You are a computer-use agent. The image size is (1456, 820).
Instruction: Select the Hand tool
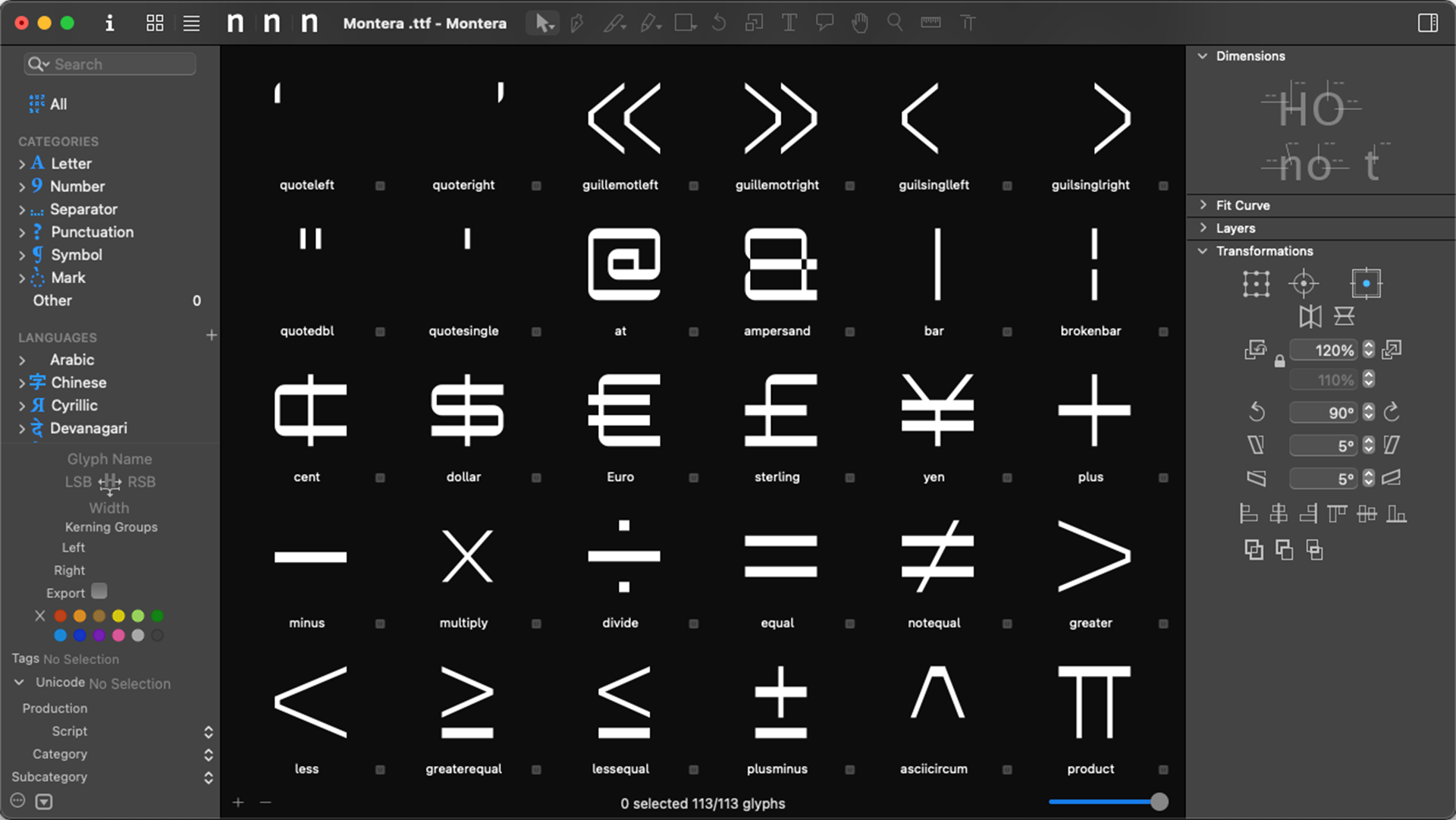click(859, 23)
